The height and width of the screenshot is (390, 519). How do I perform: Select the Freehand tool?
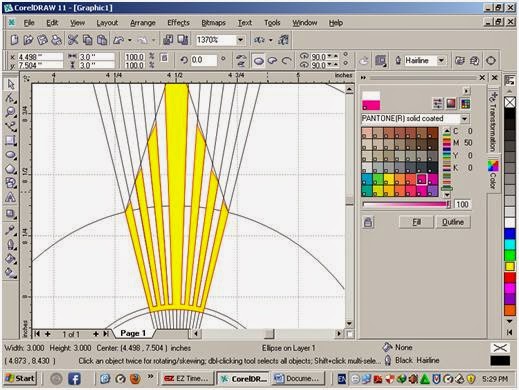[11, 127]
